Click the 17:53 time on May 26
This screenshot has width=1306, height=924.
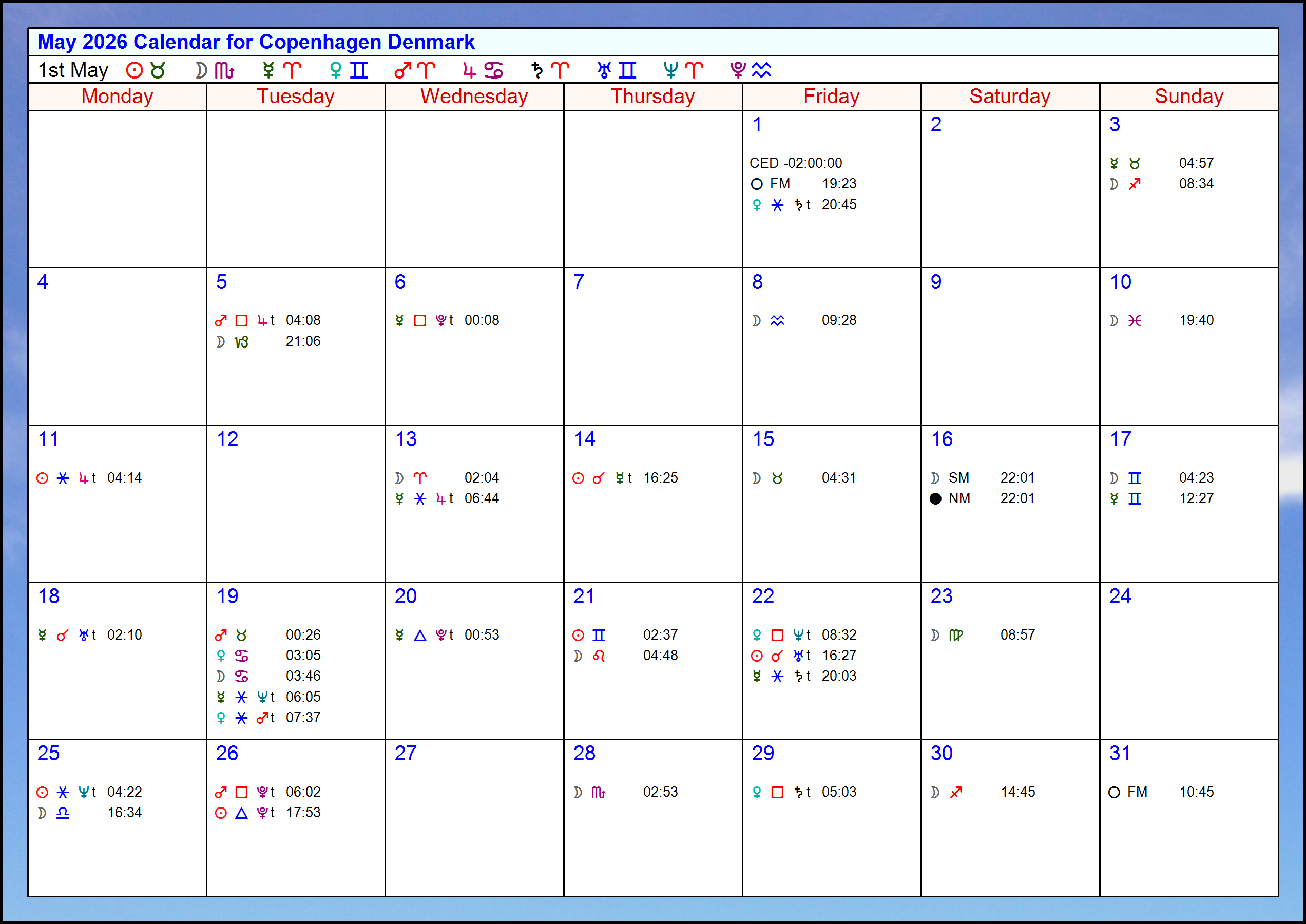303,813
